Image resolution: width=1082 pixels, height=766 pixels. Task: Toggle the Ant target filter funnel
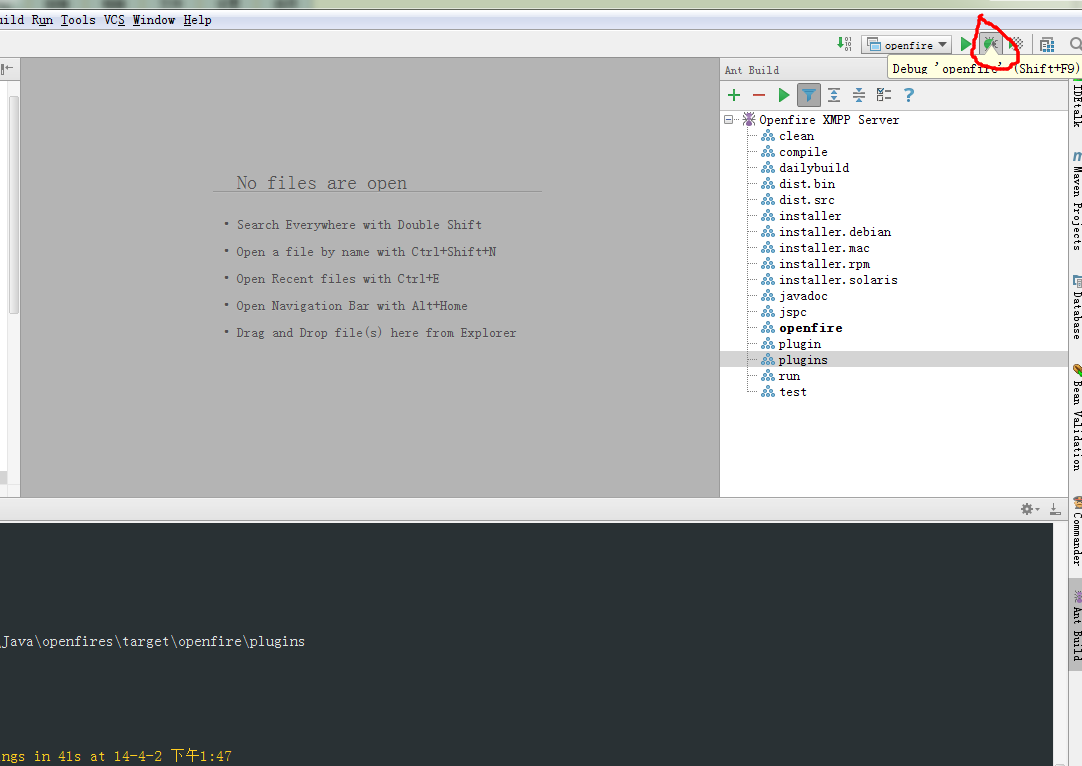(809, 95)
